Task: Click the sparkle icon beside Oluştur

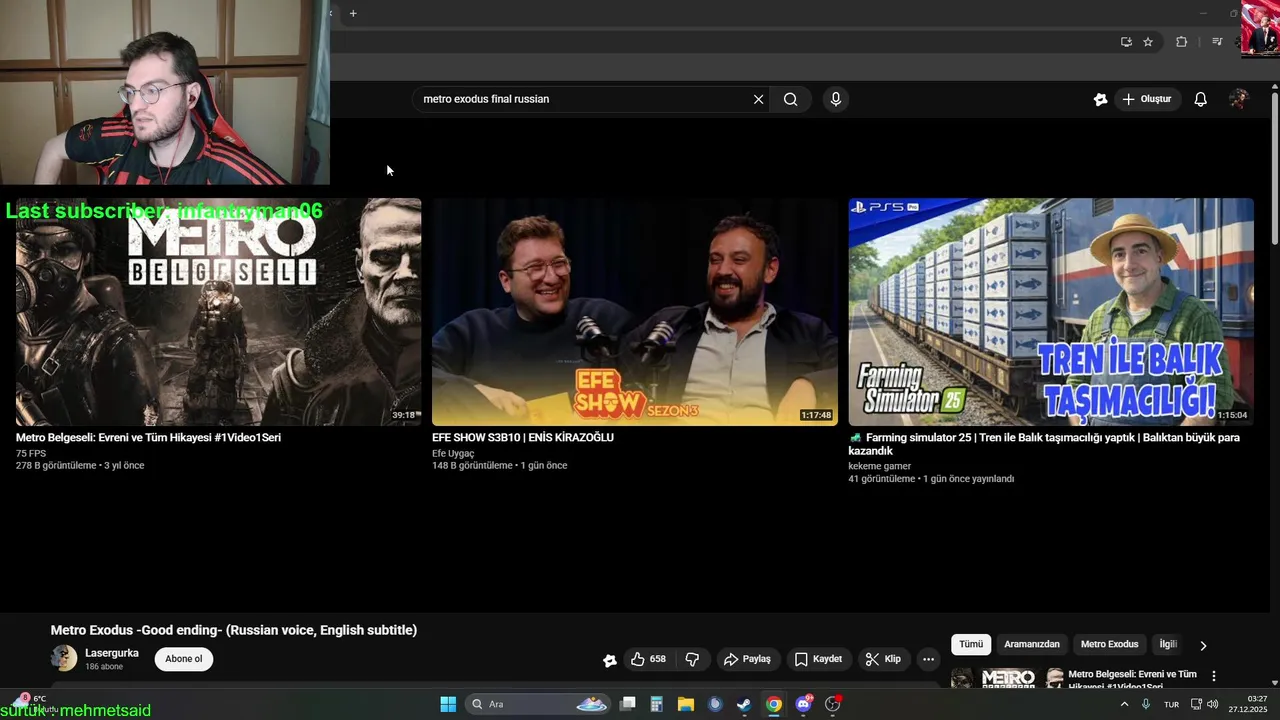Action: [x=1100, y=99]
